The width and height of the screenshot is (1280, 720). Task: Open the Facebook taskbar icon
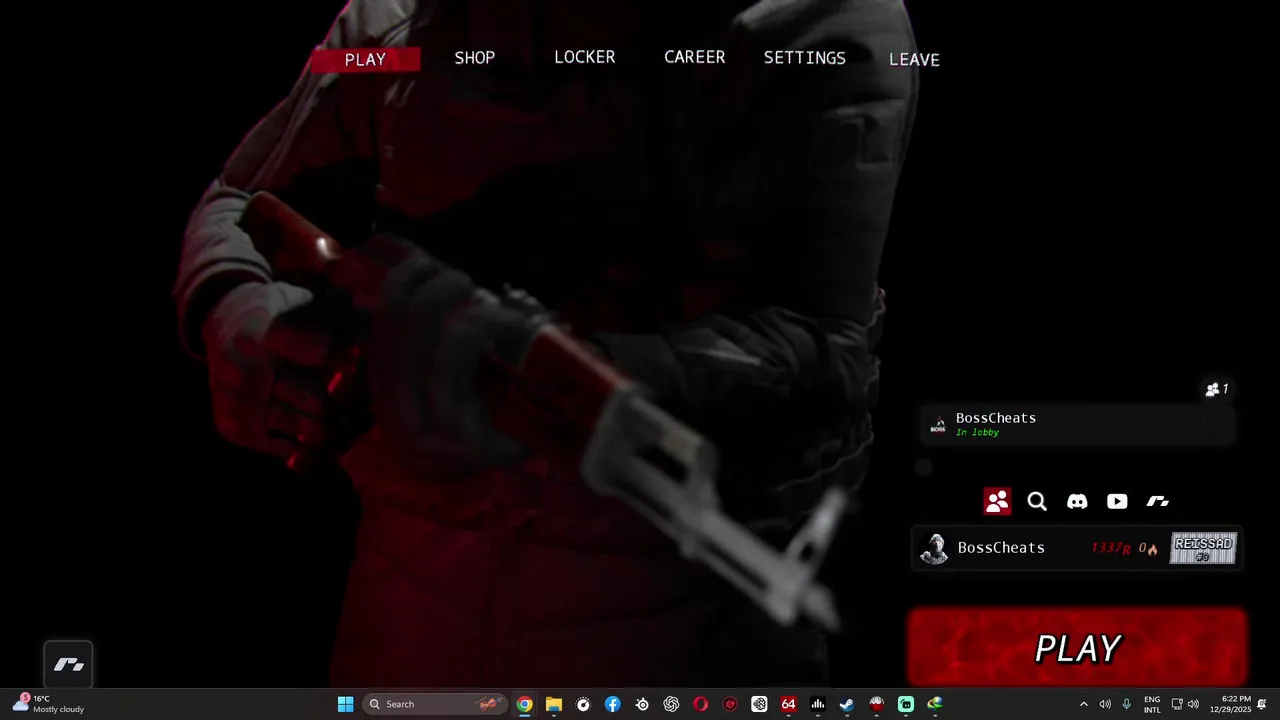coord(612,704)
